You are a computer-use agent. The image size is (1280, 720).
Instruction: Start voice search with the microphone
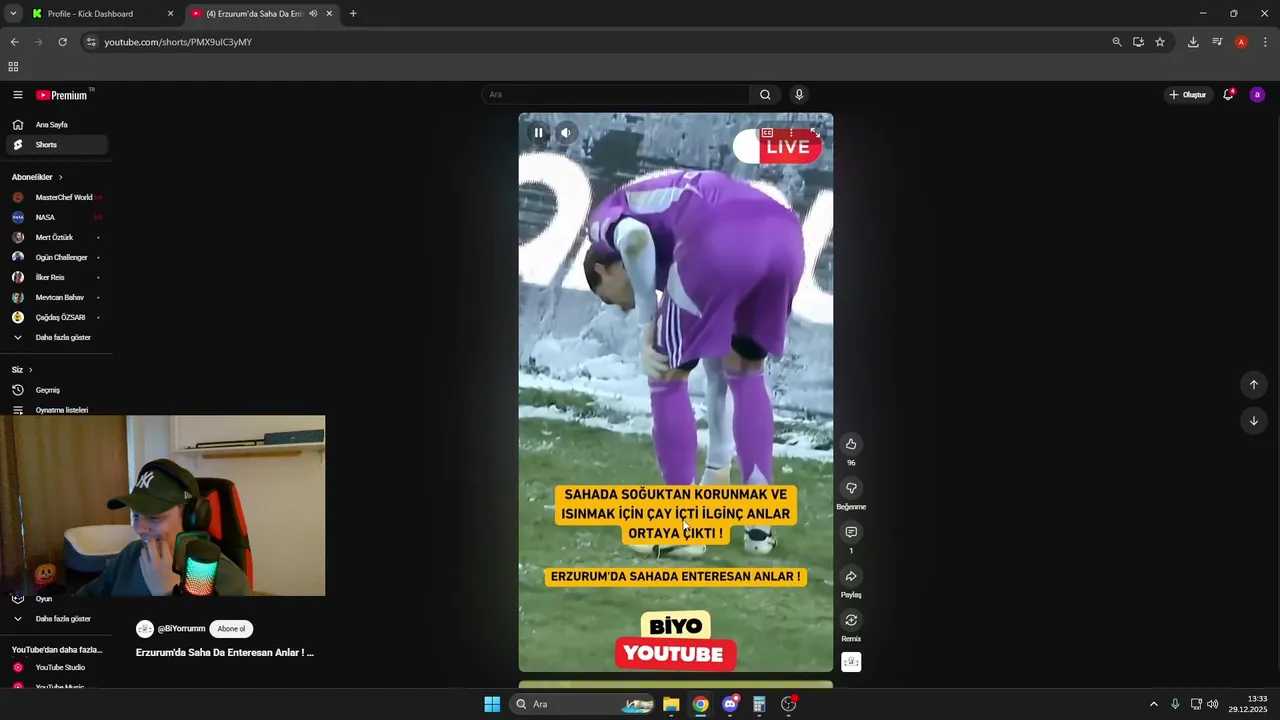point(798,95)
